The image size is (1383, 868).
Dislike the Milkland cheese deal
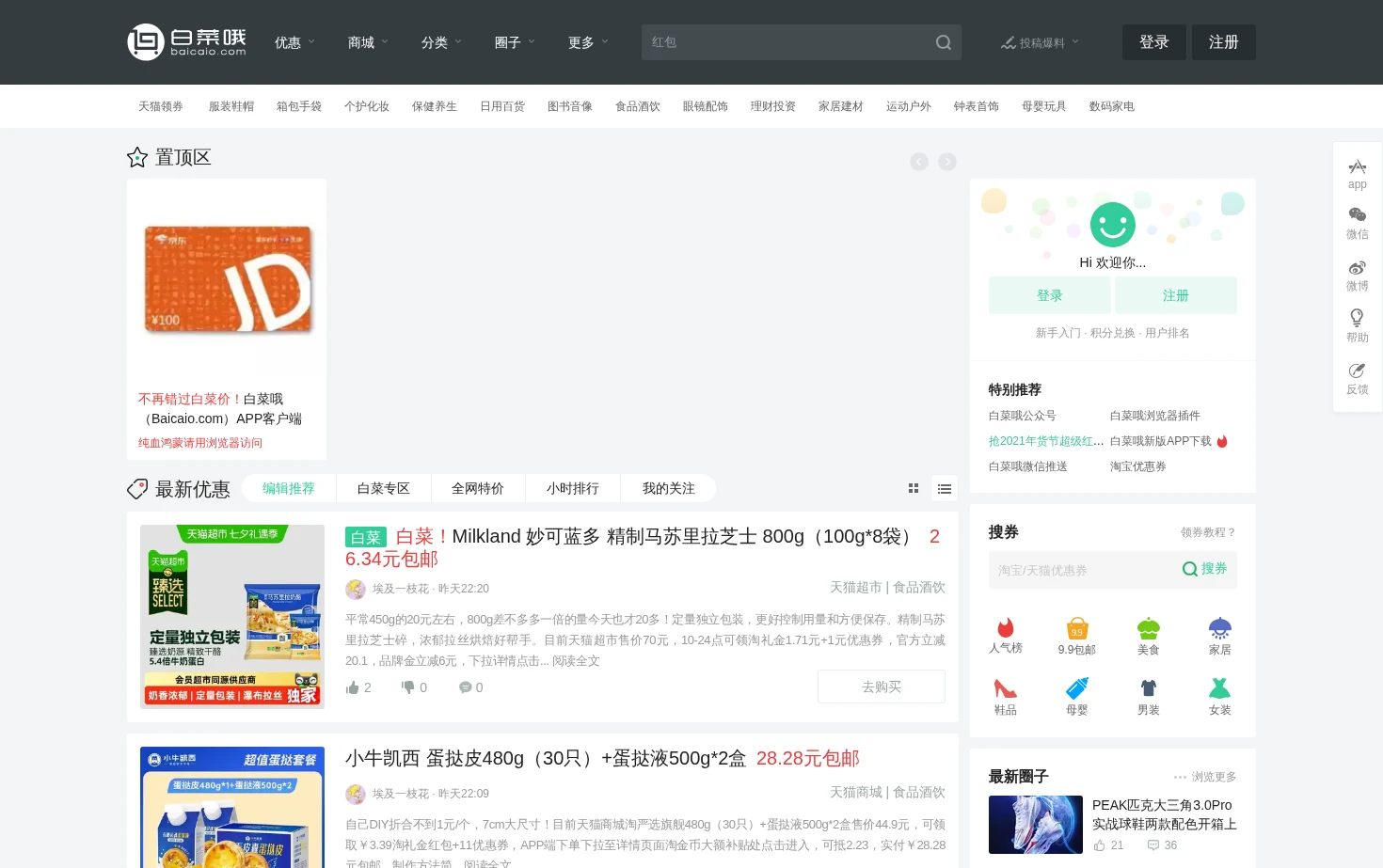coord(414,687)
